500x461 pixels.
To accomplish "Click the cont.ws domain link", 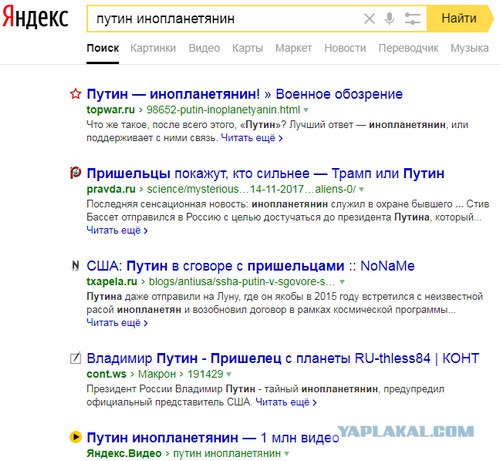I will tap(106, 374).
